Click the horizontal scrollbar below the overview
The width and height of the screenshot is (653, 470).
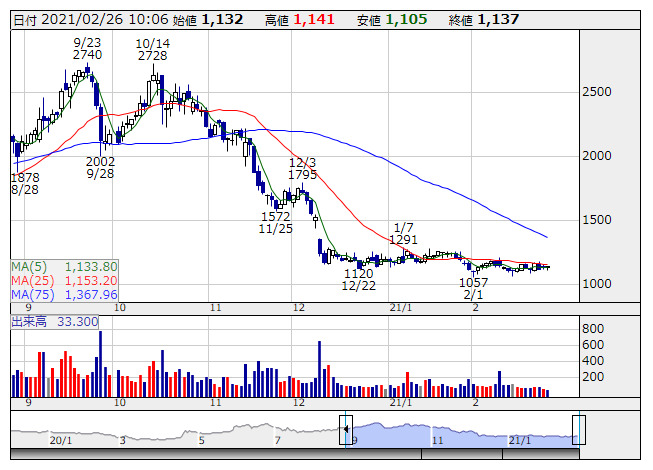(295, 454)
